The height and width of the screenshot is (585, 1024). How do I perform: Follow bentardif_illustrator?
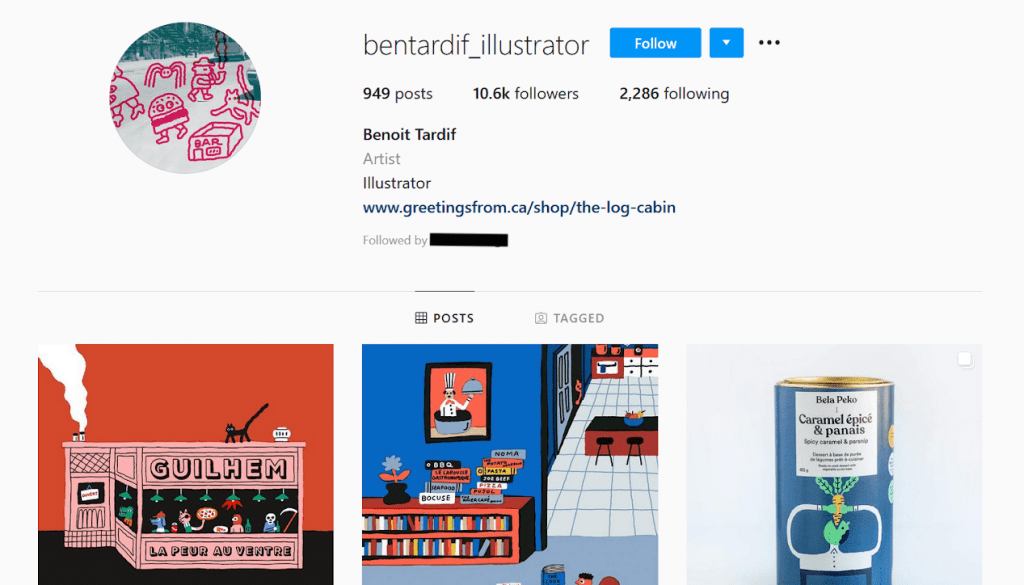[x=655, y=42]
